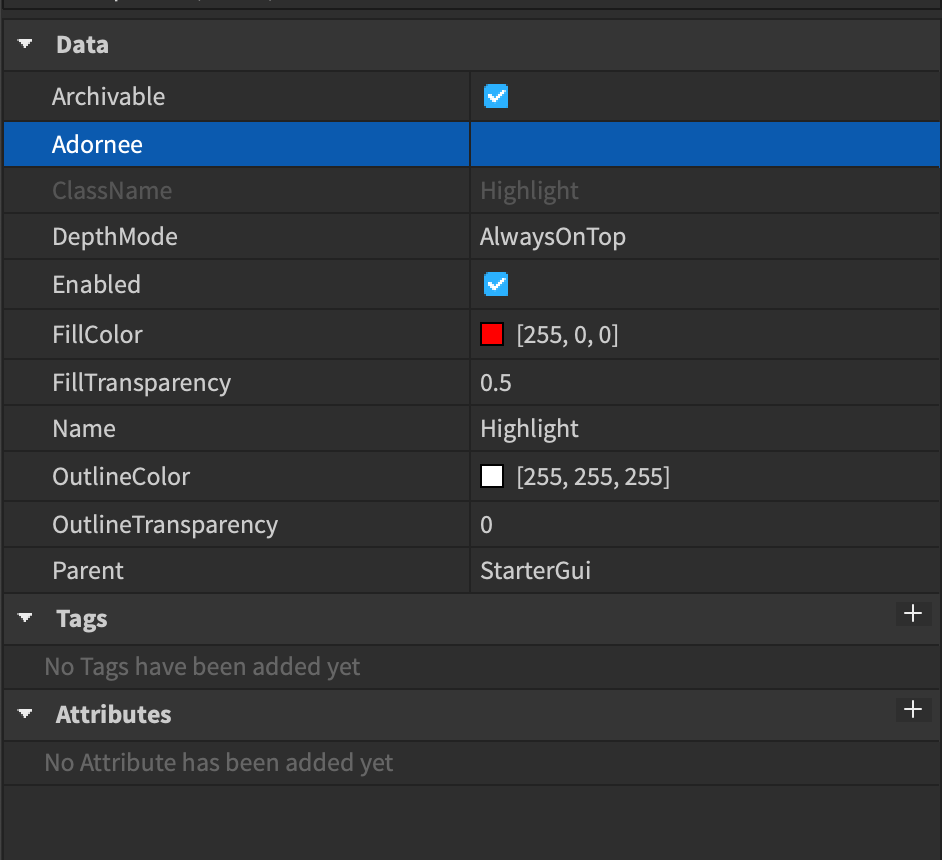Screen dimensions: 942x860
Task: Edit the FillColor RGB text value
Action: coord(567,335)
